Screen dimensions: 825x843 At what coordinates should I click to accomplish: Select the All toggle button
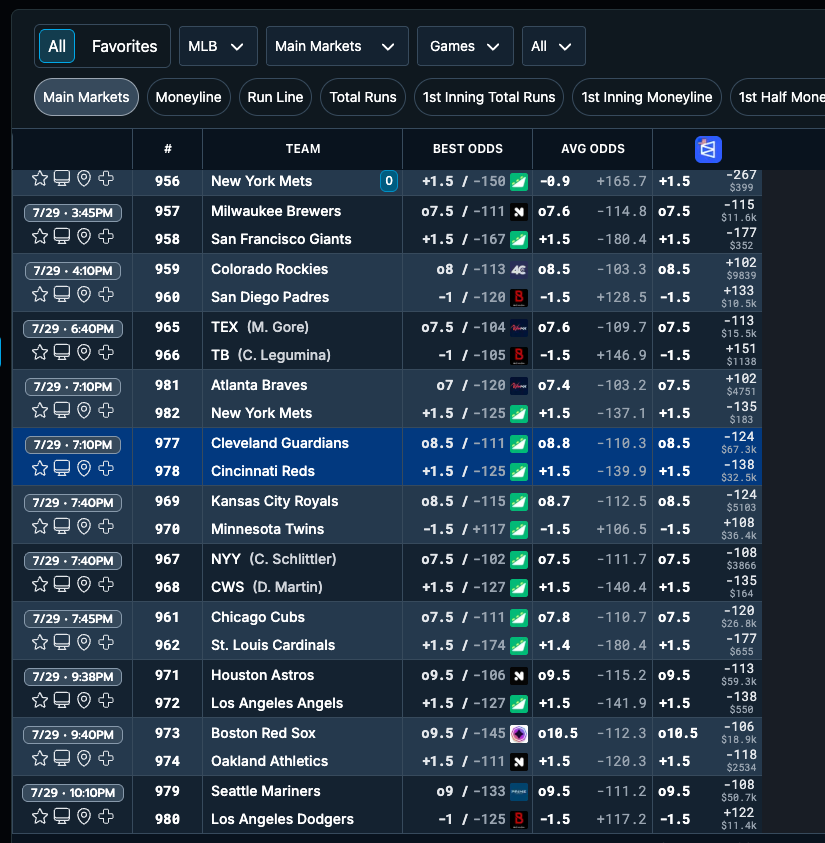click(x=57, y=46)
